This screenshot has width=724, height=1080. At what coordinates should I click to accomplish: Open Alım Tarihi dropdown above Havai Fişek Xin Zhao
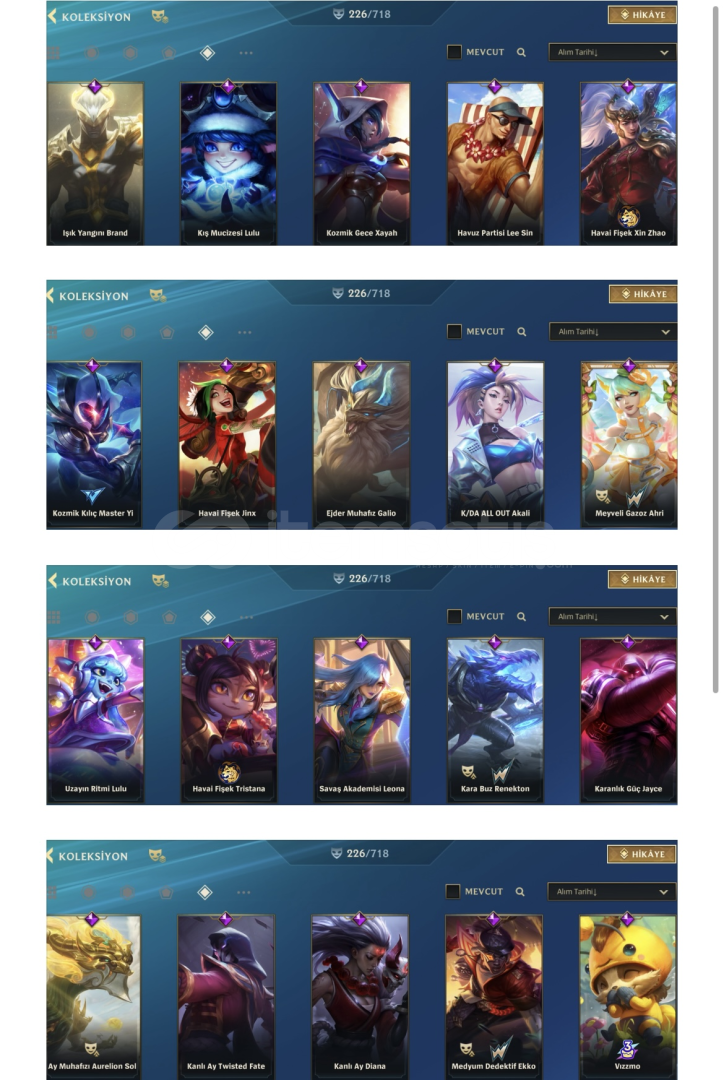[x=612, y=52]
